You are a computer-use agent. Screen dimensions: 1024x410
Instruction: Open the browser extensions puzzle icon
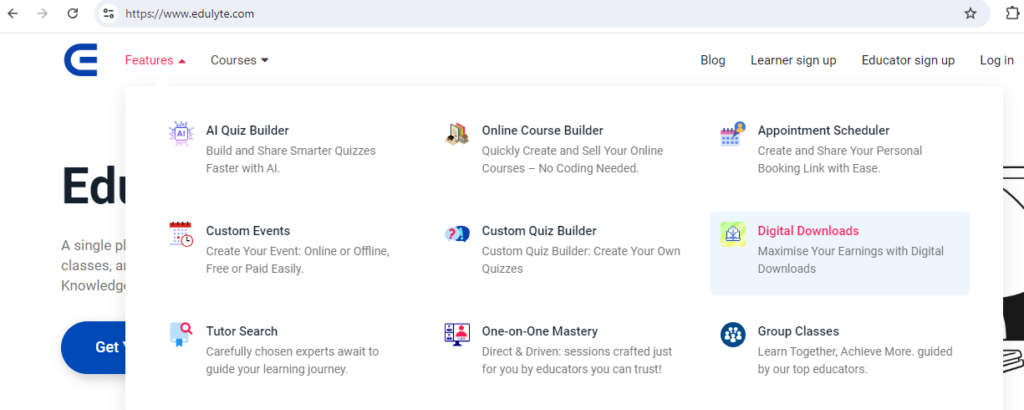1012,13
